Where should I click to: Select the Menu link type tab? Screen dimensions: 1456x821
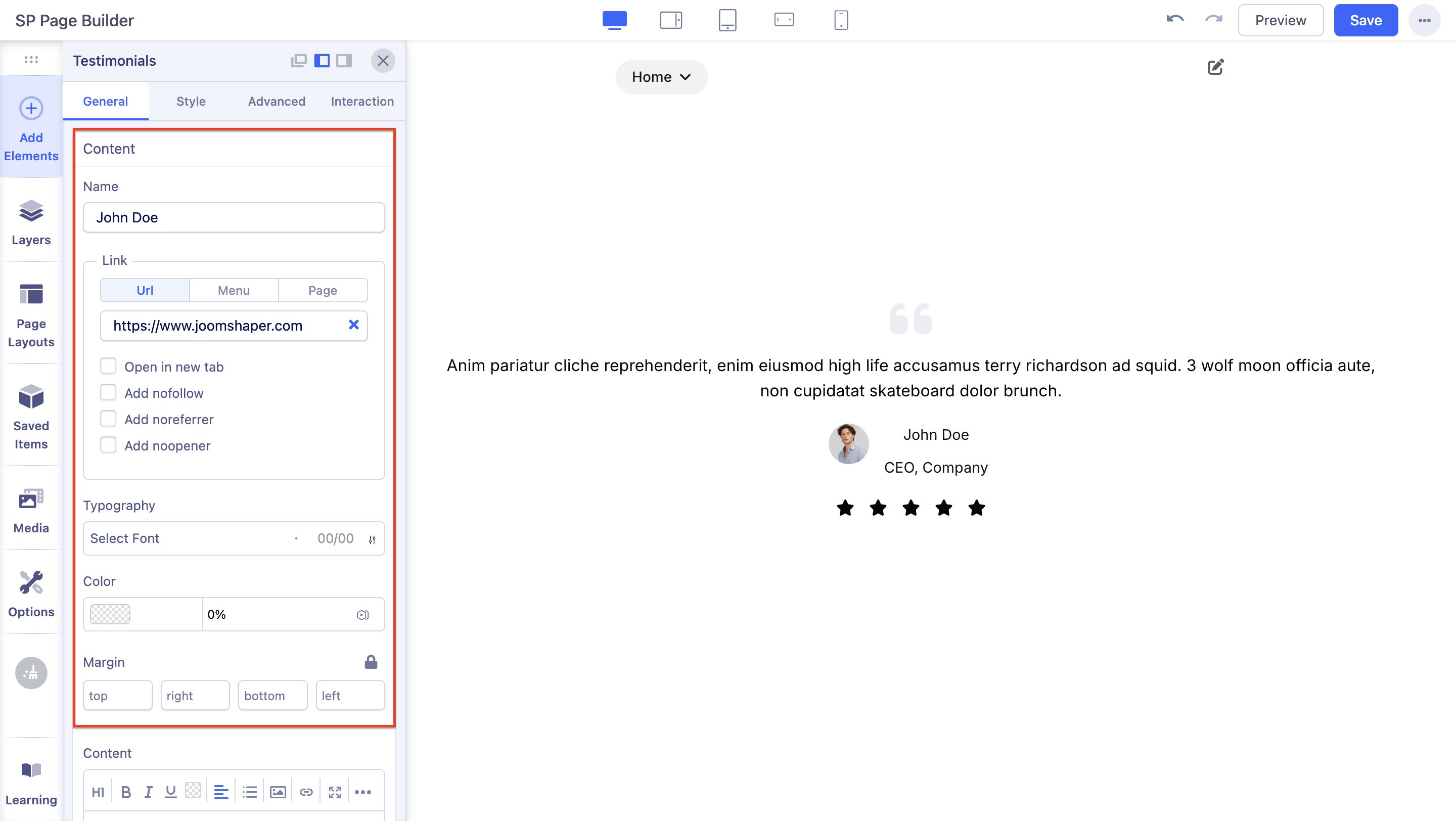tap(234, 290)
